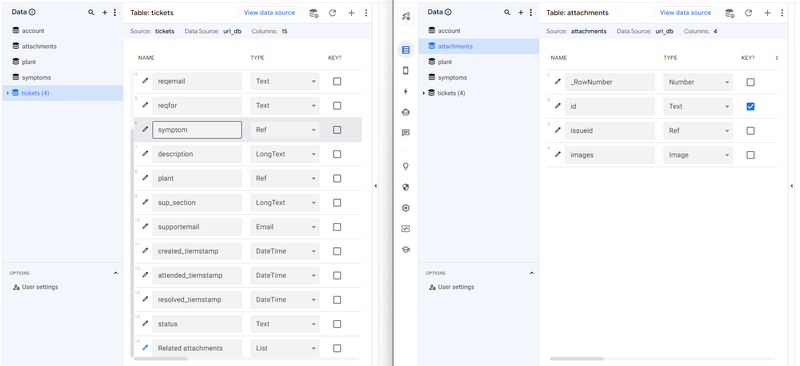Viewport: 800px width, 366px height.
Task: Collapse Options section in left window
Action: click(115, 273)
